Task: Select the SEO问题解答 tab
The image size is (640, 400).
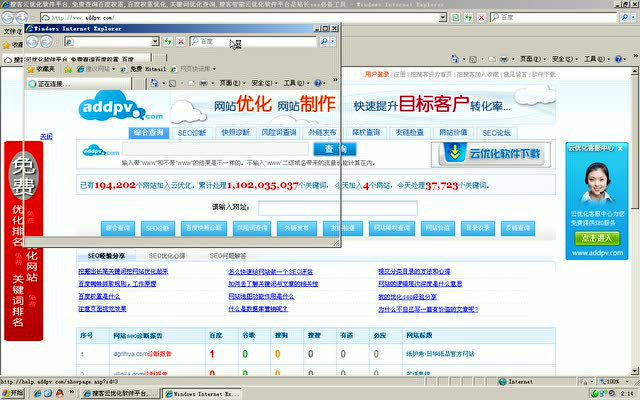Action: click(228, 256)
